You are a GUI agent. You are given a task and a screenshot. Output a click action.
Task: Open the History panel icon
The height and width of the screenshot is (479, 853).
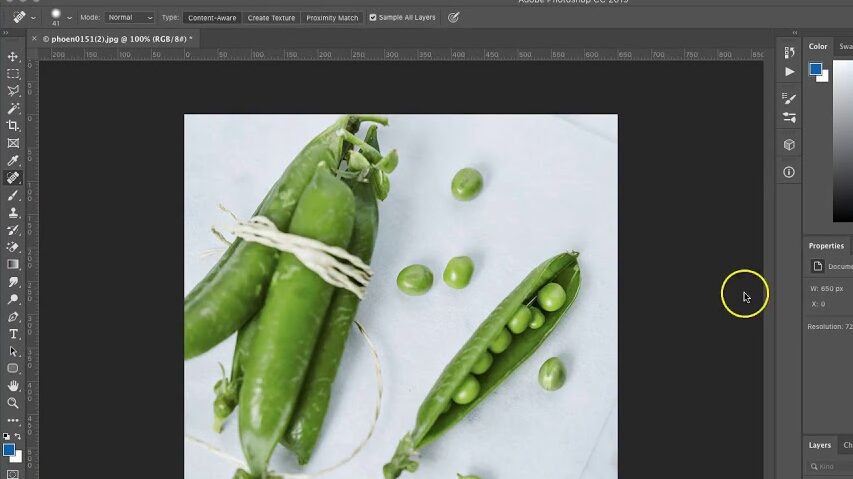click(x=789, y=52)
